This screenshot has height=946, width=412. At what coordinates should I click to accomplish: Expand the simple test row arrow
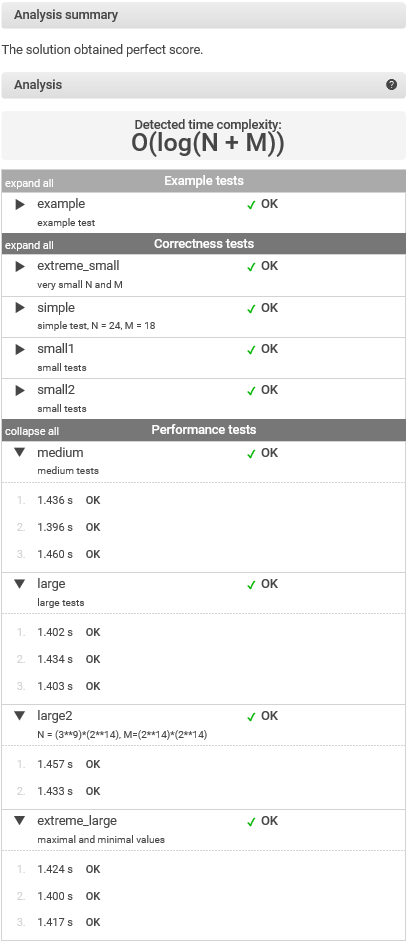tap(20, 308)
